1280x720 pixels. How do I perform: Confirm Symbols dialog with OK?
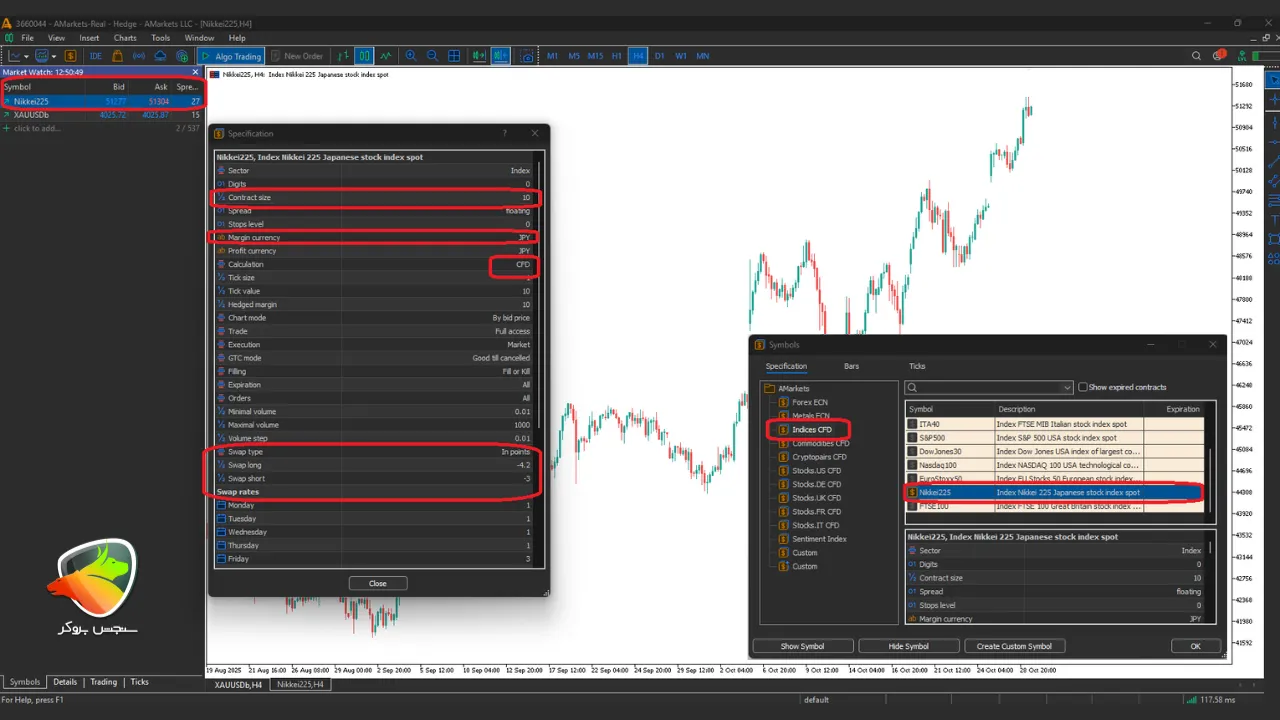(1195, 646)
